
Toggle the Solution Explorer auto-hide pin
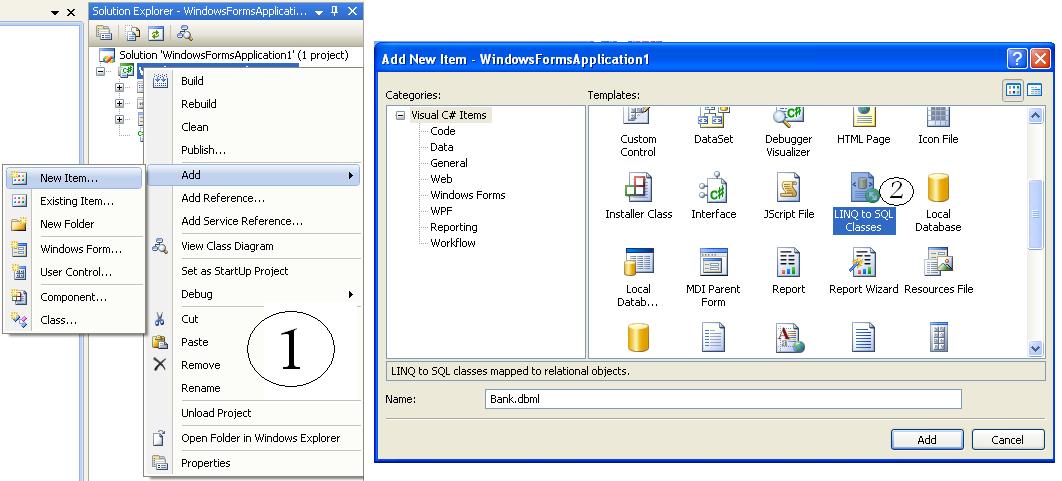[x=334, y=12]
